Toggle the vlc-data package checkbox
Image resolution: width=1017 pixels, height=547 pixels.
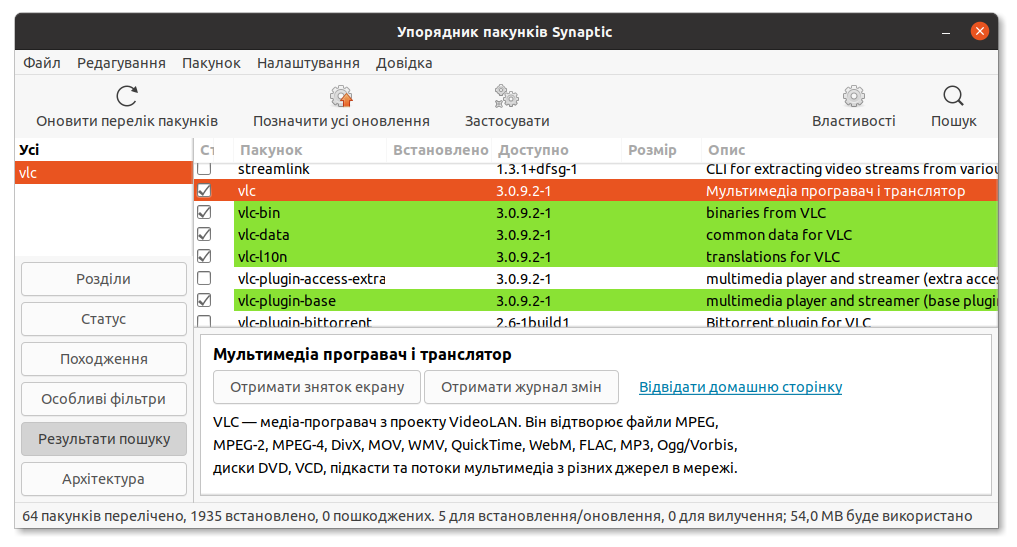204,235
